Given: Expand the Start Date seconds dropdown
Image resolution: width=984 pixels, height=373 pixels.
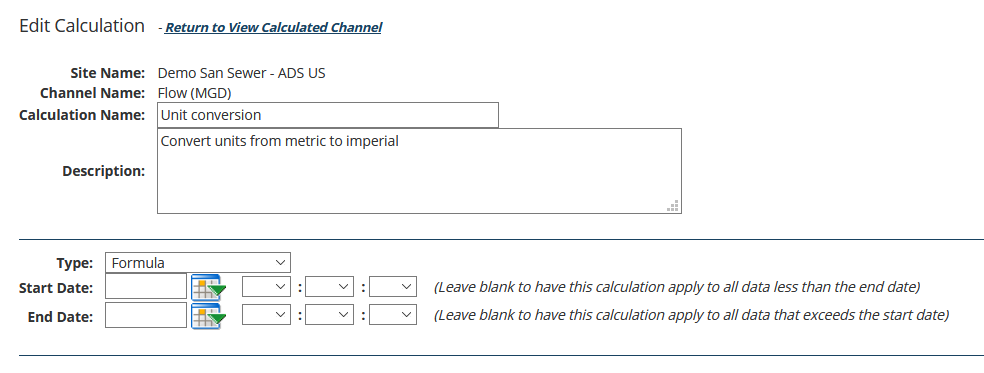Looking at the screenshot, I should (393, 287).
